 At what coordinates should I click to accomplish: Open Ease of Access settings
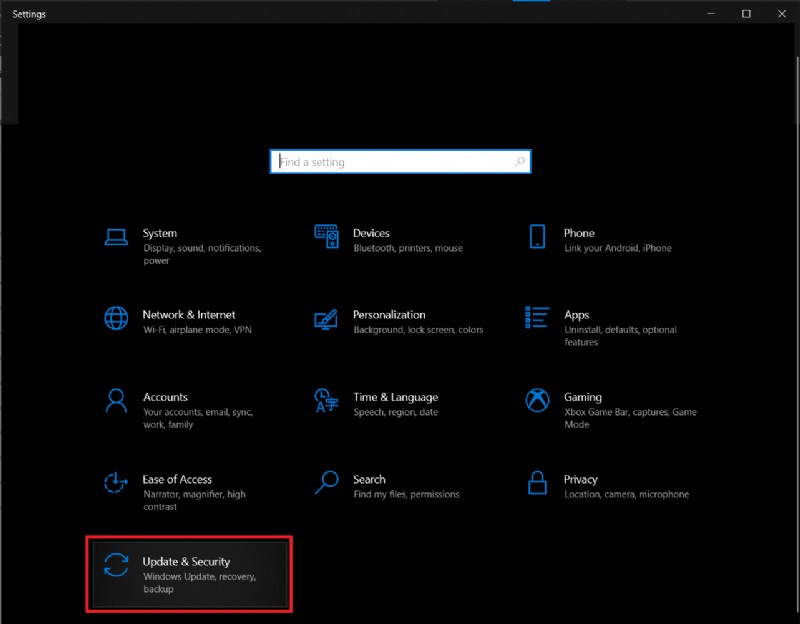(x=180, y=479)
